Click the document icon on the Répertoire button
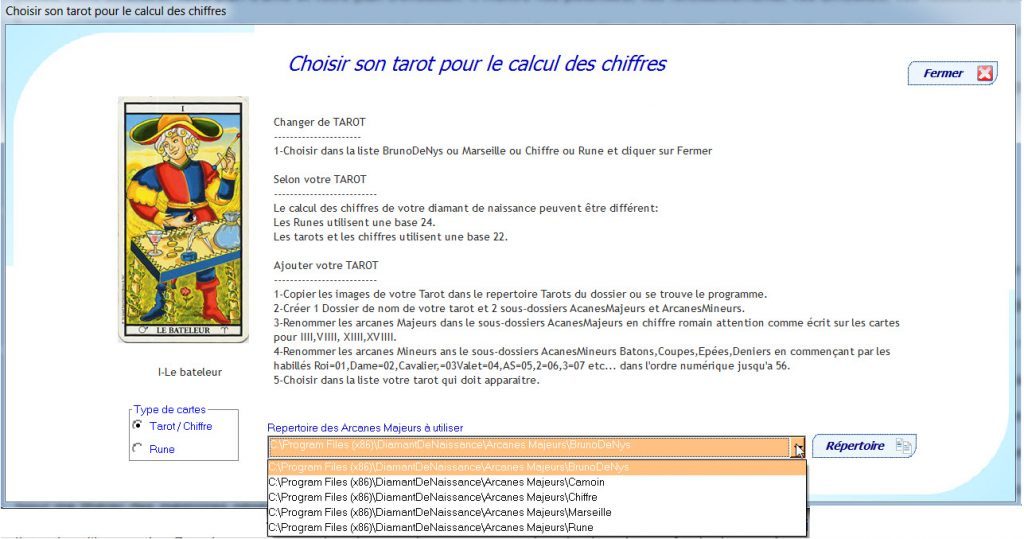Screen dimensions: 1024x539 tap(903, 446)
